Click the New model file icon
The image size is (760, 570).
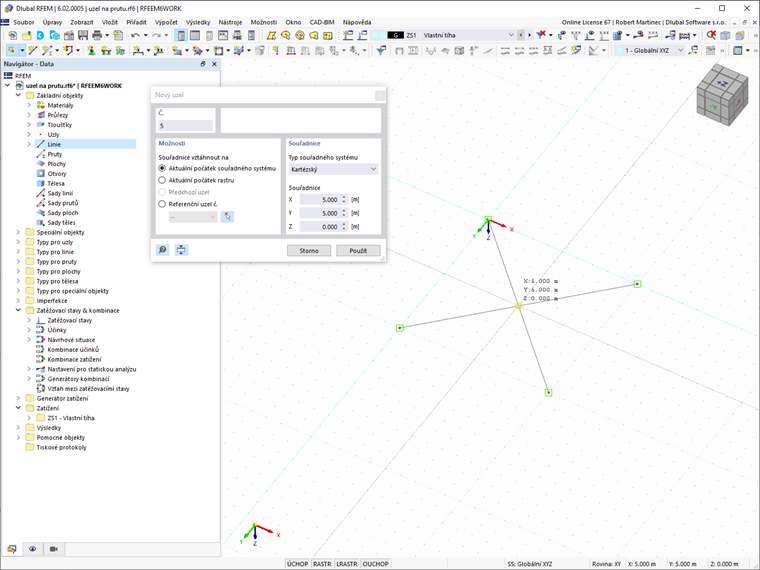pyautogui.click(x=12, y=35)
